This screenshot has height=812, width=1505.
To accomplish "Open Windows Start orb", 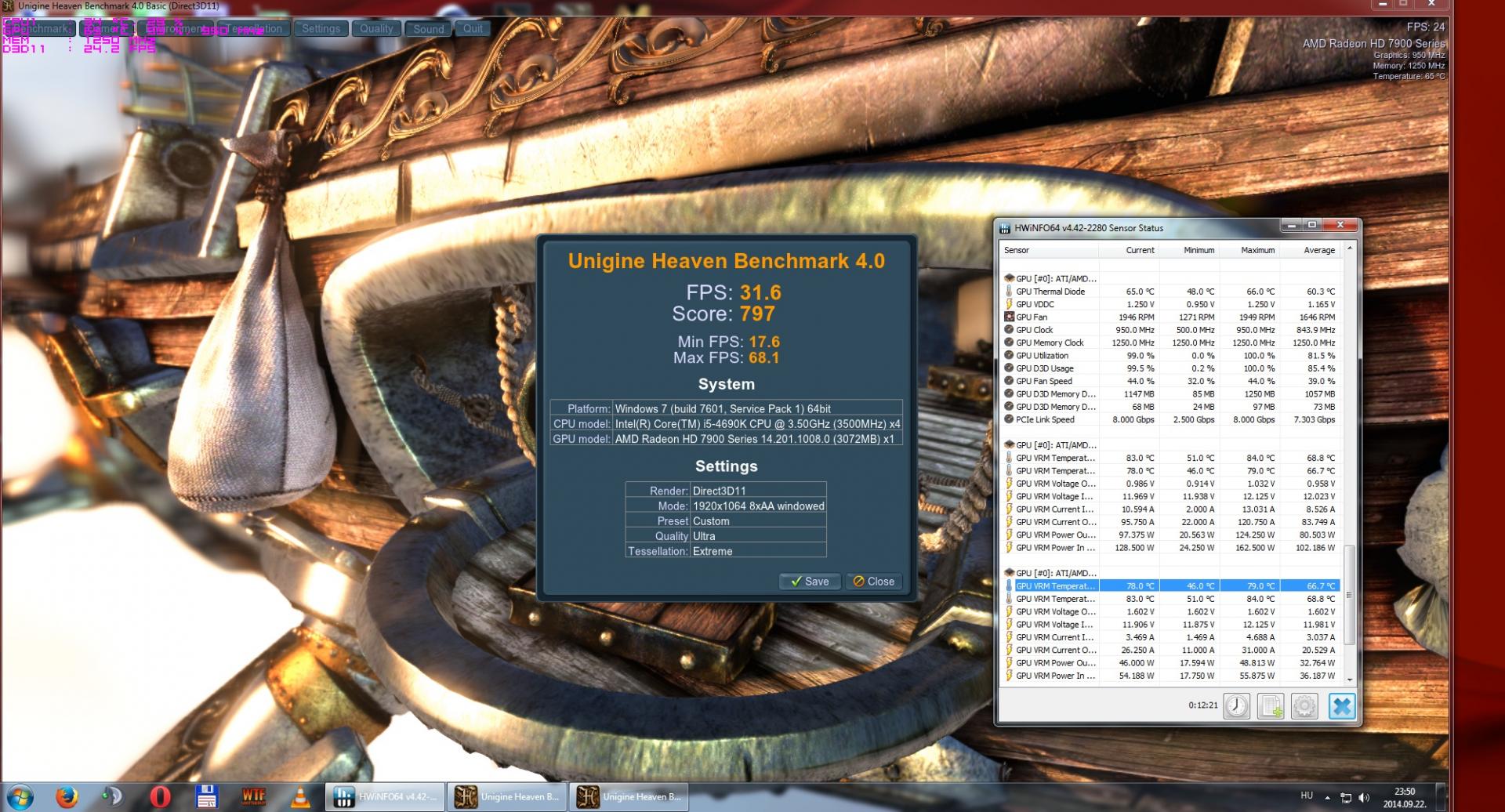I will pos(20,797).
